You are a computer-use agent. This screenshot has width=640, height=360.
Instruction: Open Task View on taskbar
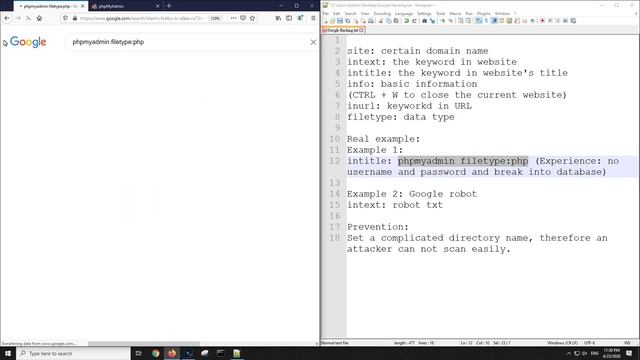(x=138, y=353)
